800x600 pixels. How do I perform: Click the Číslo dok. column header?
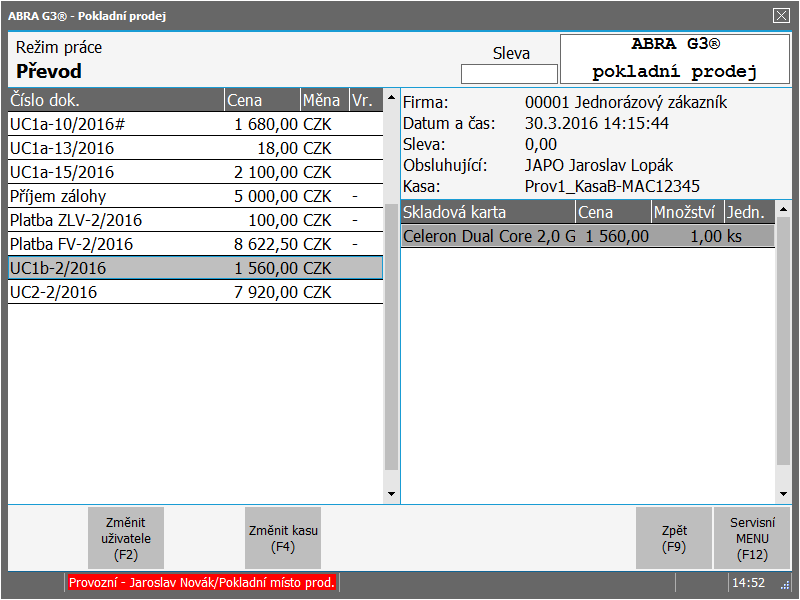pos(115,100)
